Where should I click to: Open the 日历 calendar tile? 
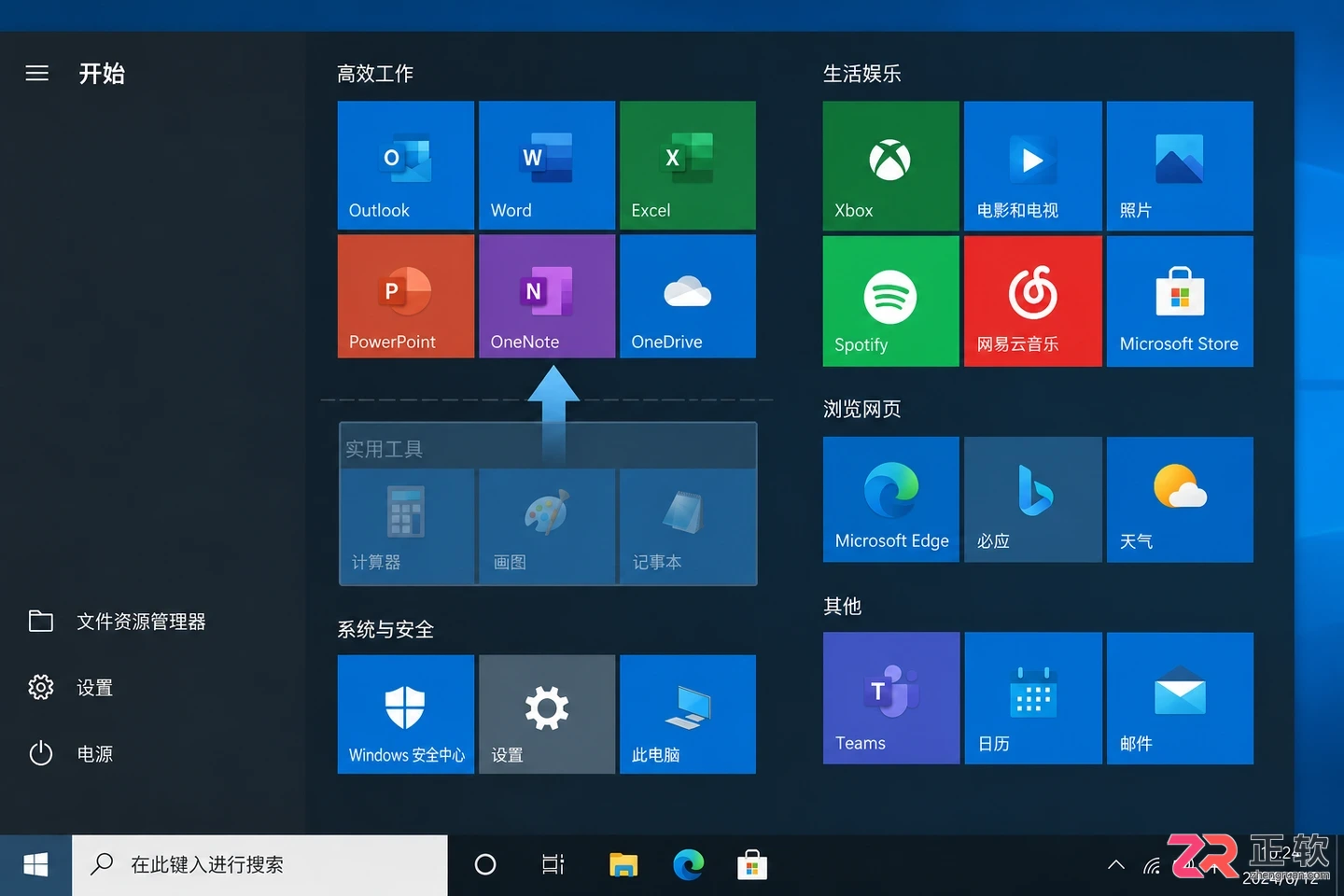coord(1033,698)
